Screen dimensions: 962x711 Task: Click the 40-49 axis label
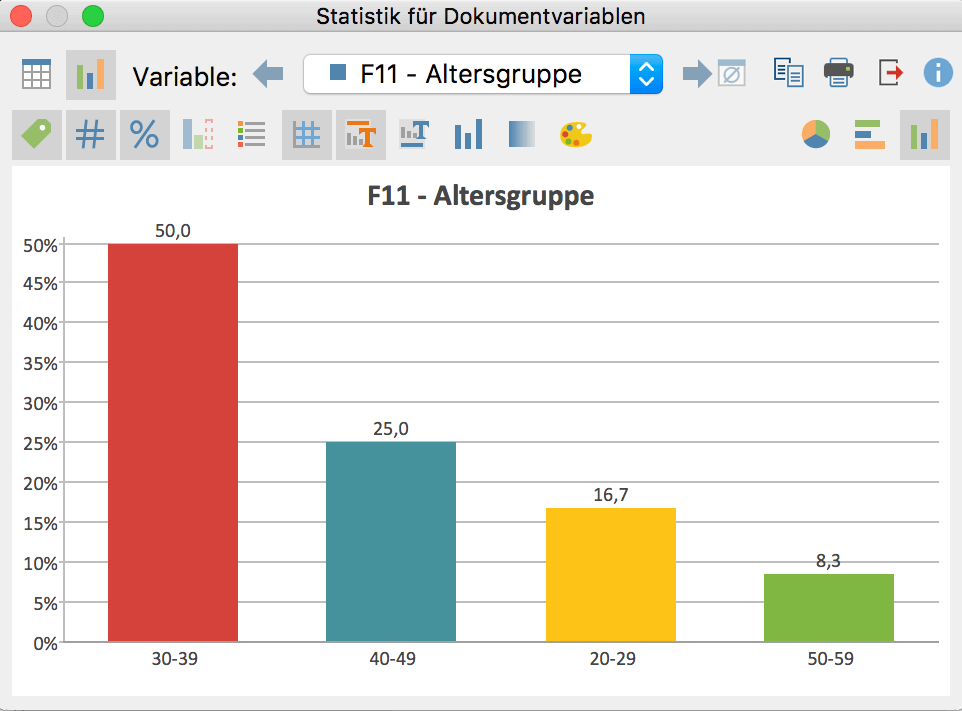pyautogui.click(x=393, y=659)
